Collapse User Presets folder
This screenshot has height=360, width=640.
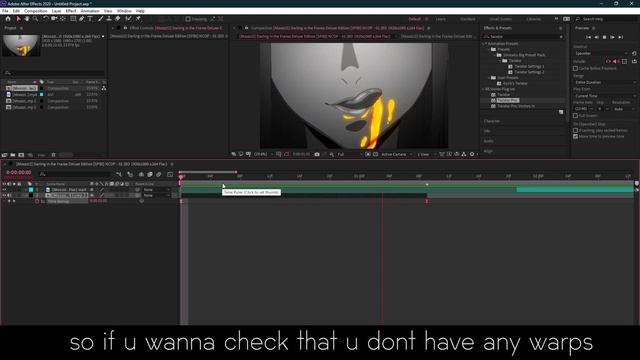(x=490, y=78)
